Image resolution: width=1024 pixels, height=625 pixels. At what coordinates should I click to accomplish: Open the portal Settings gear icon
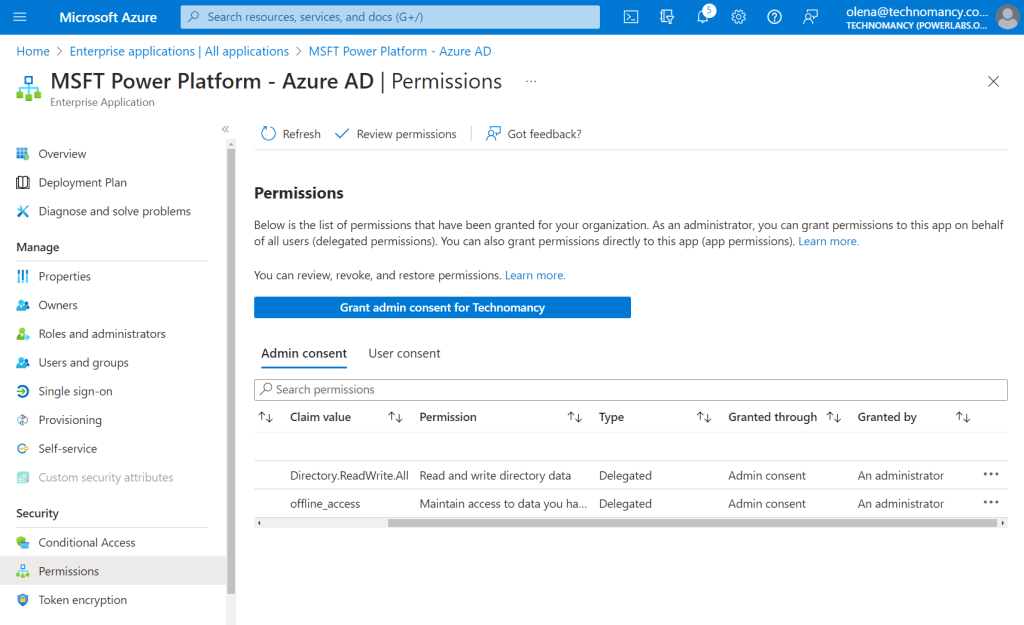tap(739, 17)
